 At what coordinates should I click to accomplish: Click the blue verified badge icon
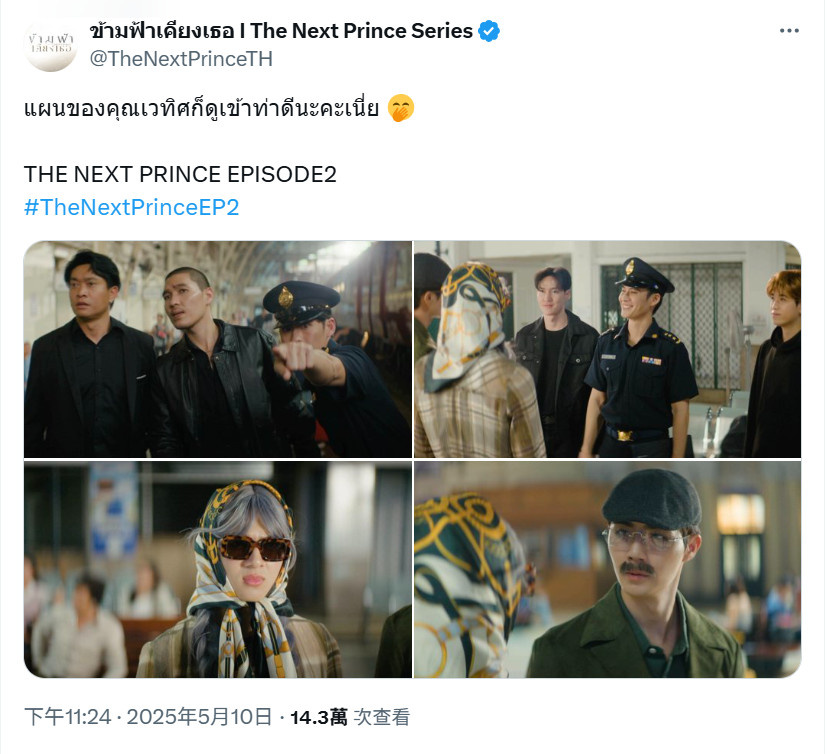(x=489, y=31)
